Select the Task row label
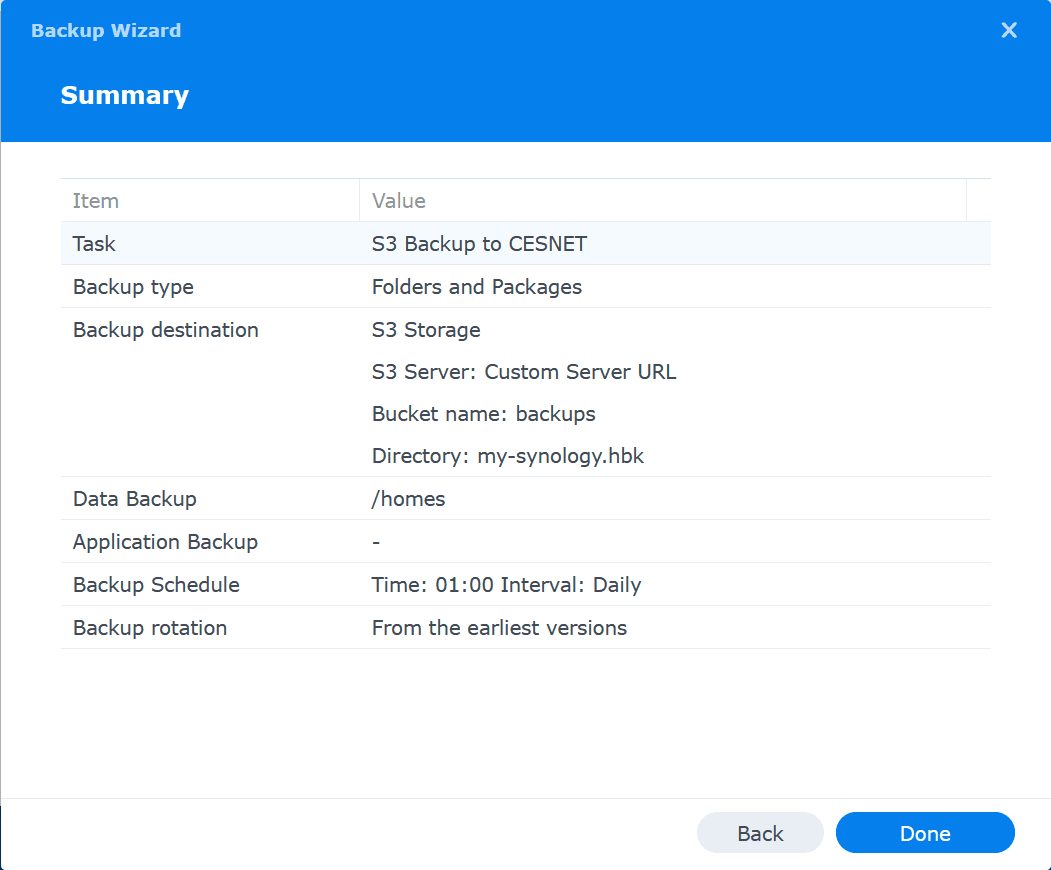Image resolution: width=1051 pixels, height=870 pixels. click(94, 244)
